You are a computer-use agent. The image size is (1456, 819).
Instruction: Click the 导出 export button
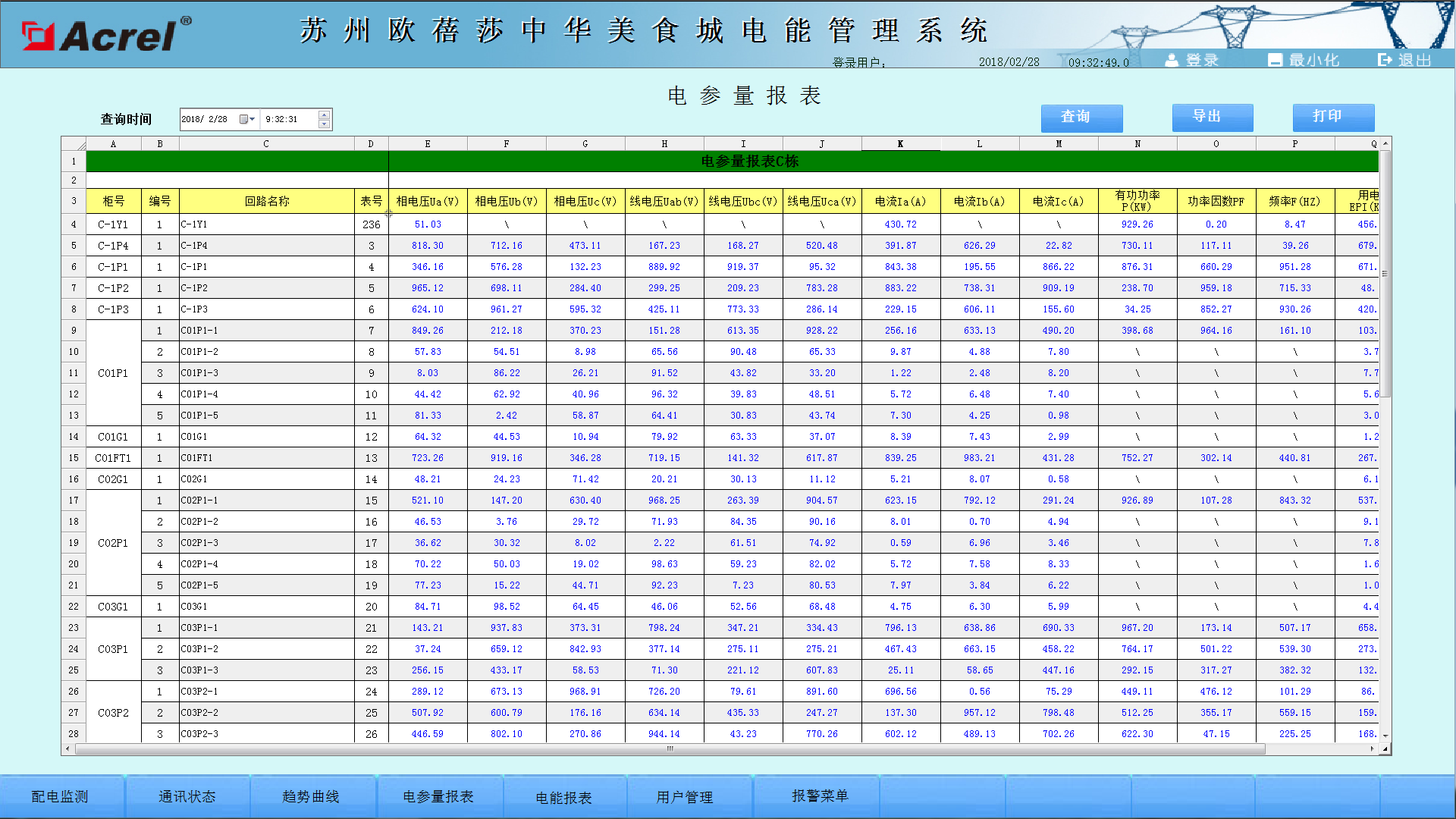1212,118
